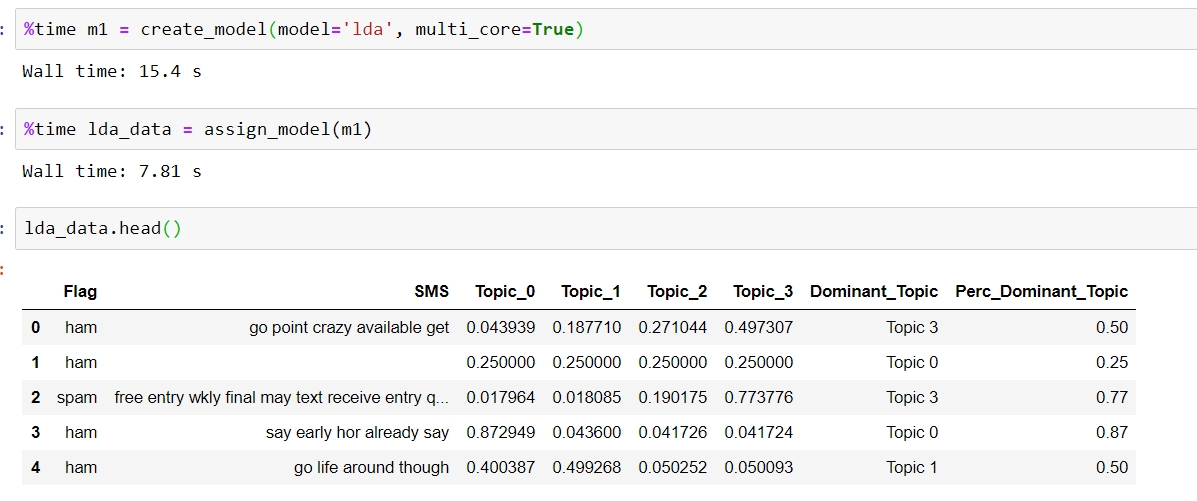Click the 'Topic 1' dominant topic cell
1197x501 pixels.
pyautogui.click(x=912, y=468)
